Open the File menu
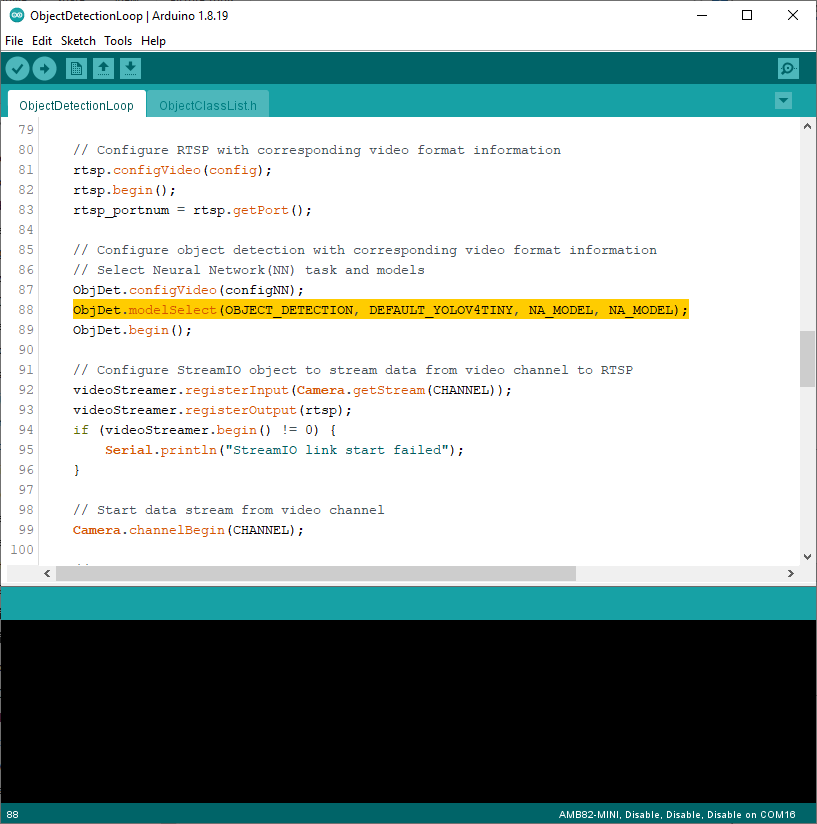This screenshot has width=817, height=824. click(x=14, y=41)
